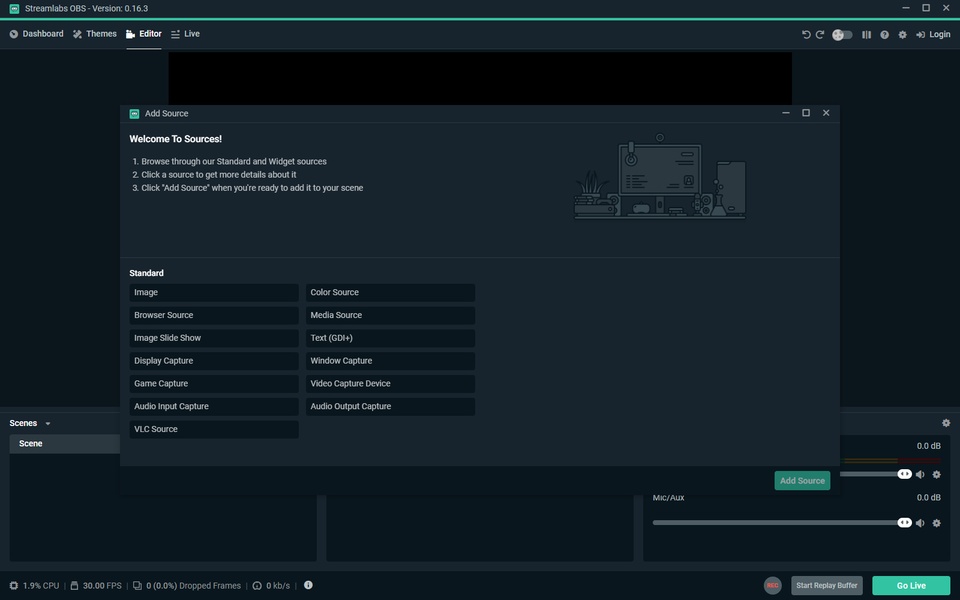Screen dimensions: 960x600
Task: Choose Video Capture Device source
Action: 390,384
